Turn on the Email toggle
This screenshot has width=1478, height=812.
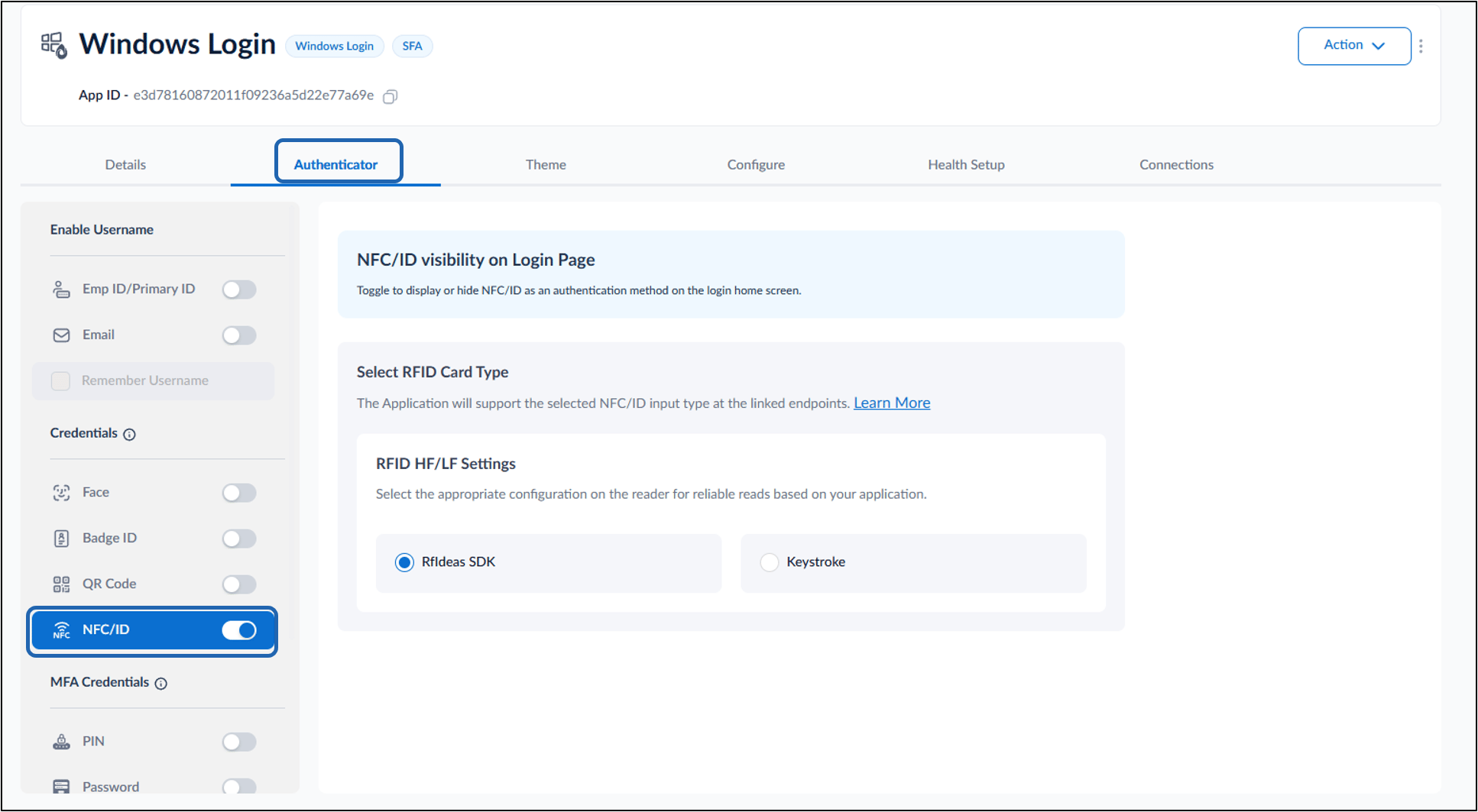click(x=239, y=335)
